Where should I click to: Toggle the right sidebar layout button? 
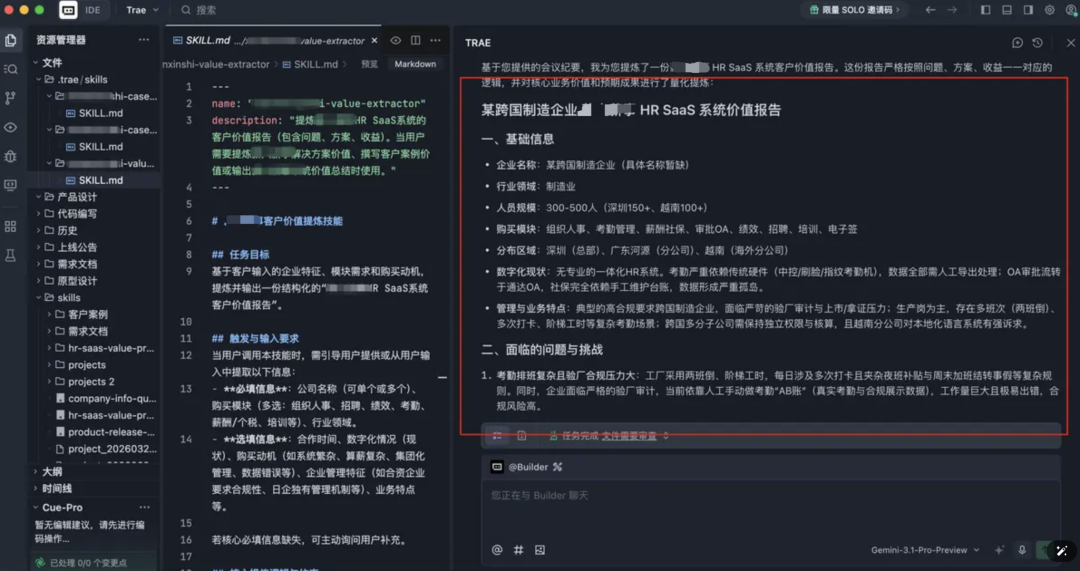tap(1027, 10)
